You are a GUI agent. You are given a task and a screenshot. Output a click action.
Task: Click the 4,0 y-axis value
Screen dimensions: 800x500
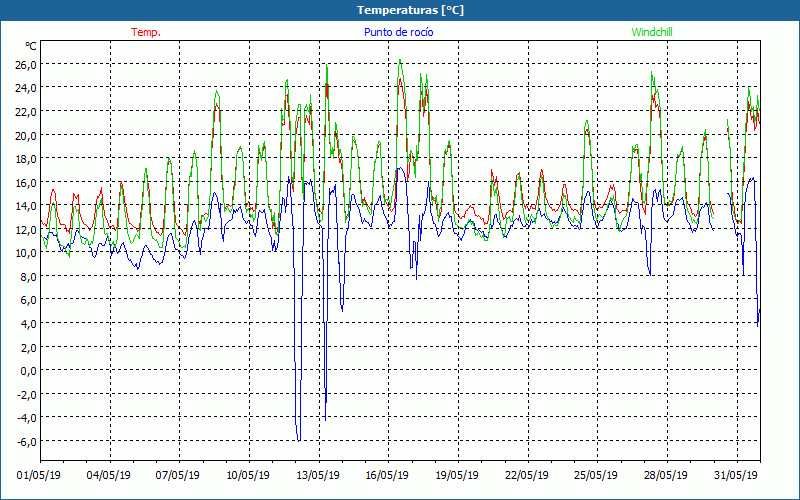click(x=29, y=323)
